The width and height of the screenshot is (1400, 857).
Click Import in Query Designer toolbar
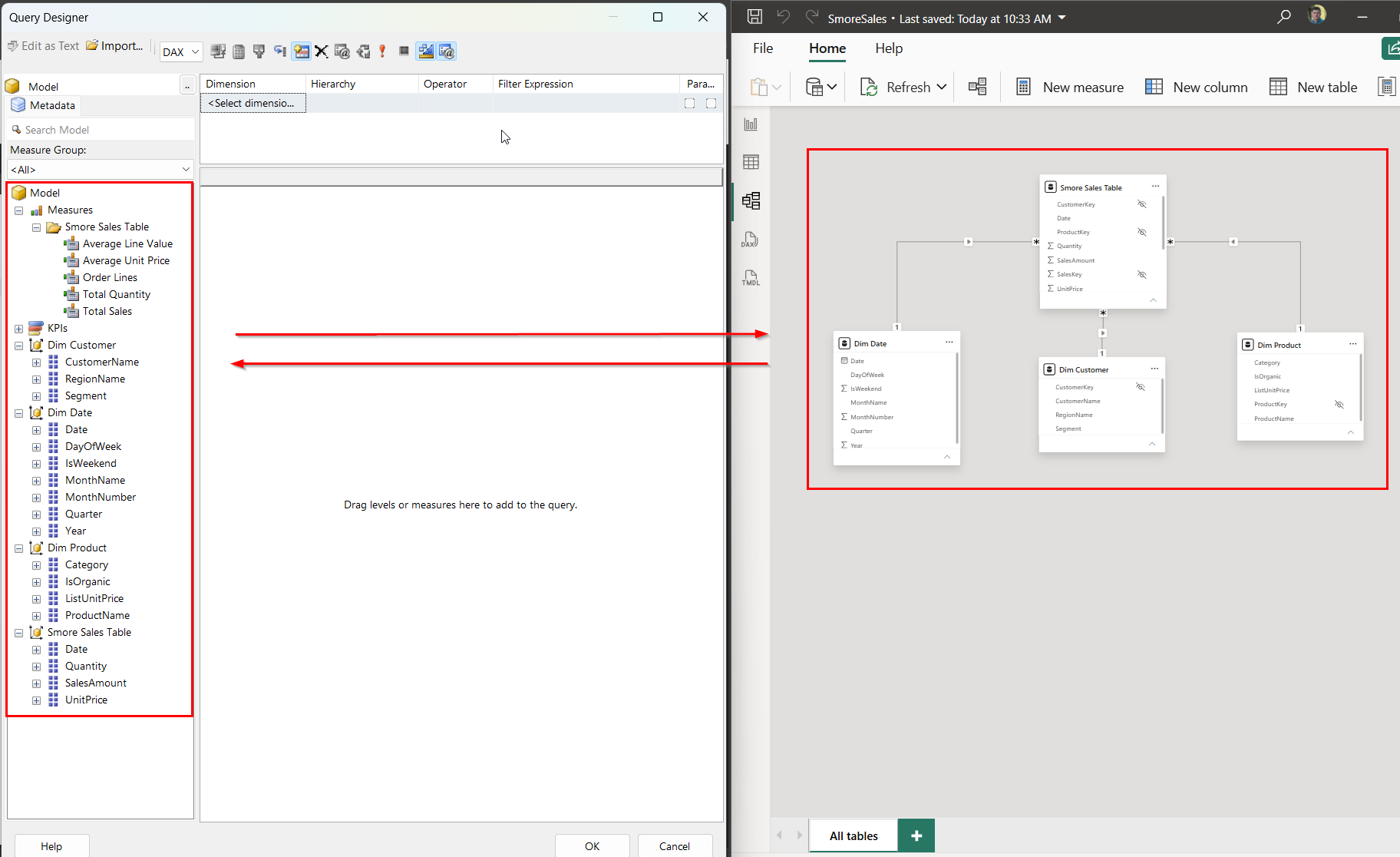click(x=114, y=46)
